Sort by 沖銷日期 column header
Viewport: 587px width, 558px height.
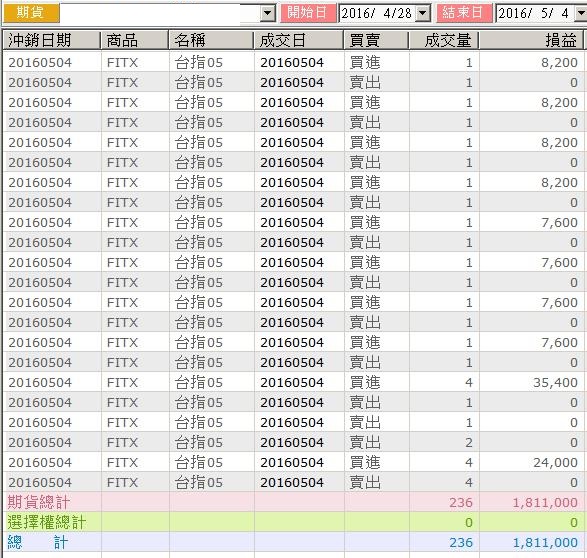(x=52, y=40)
